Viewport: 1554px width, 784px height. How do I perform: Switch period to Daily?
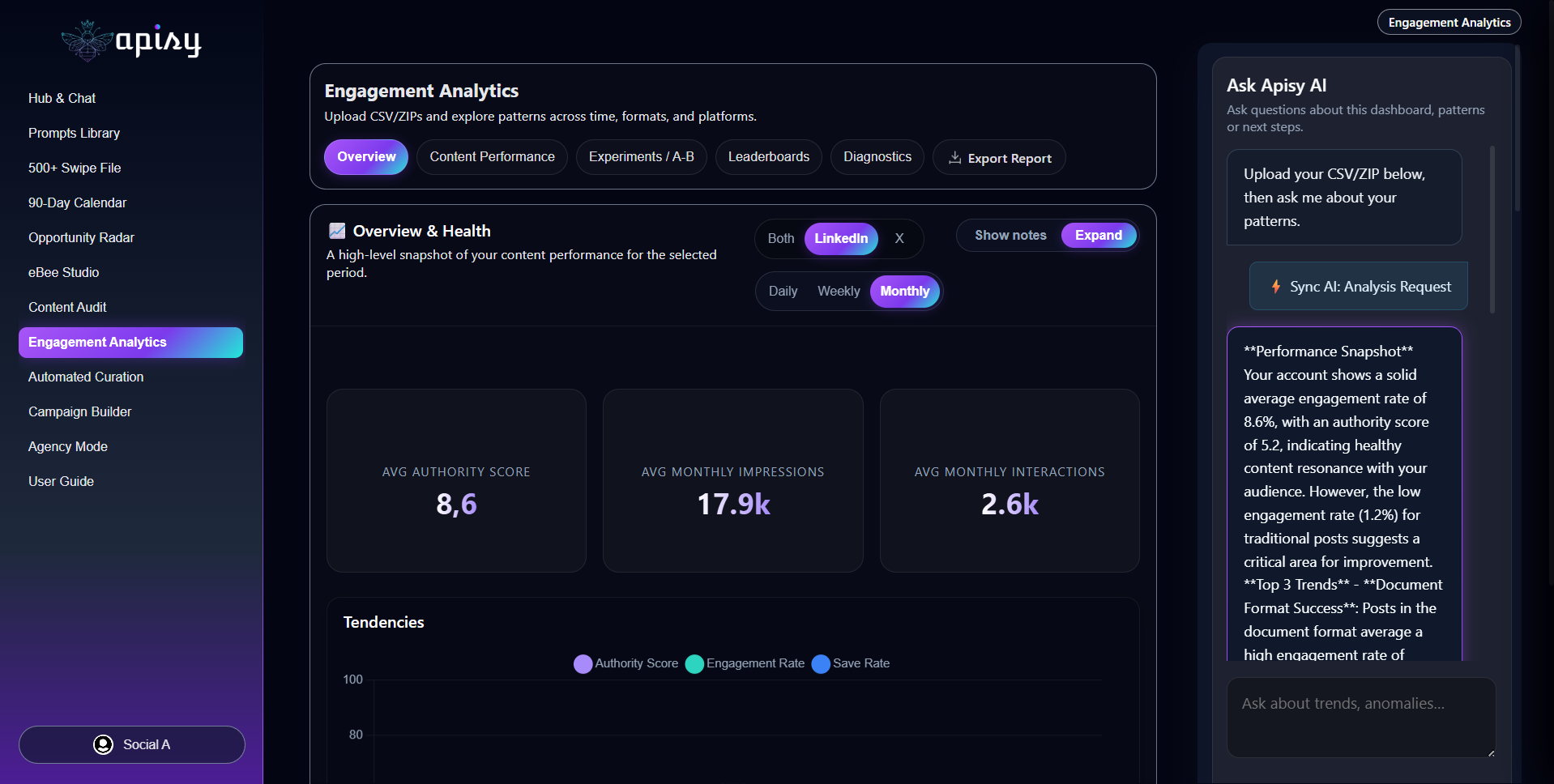783,291
